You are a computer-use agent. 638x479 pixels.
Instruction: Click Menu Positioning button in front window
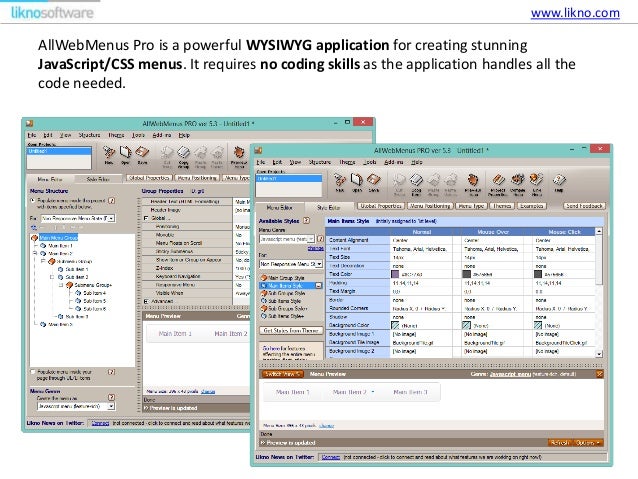tap(430, 206)
